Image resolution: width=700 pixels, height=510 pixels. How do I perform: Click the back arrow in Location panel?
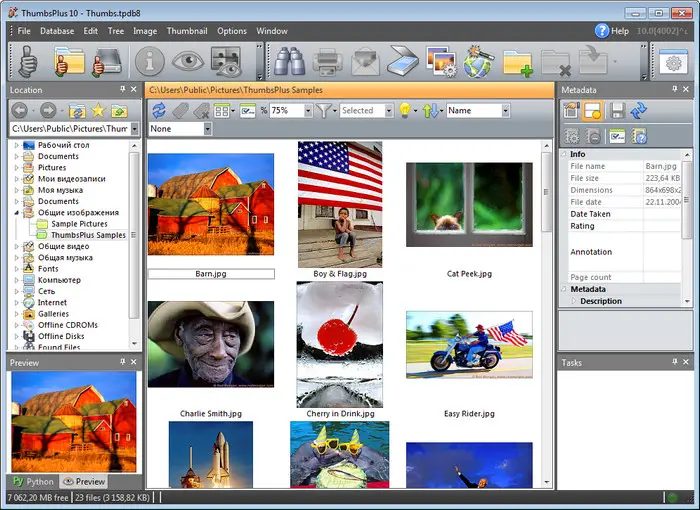[x=20, y=110]
